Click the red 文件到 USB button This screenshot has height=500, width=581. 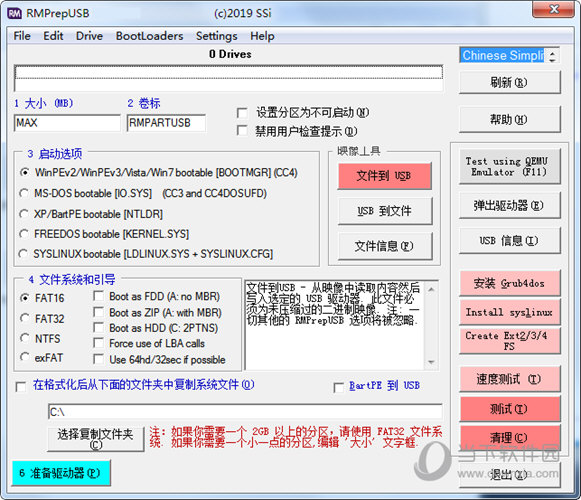(385, 176)
